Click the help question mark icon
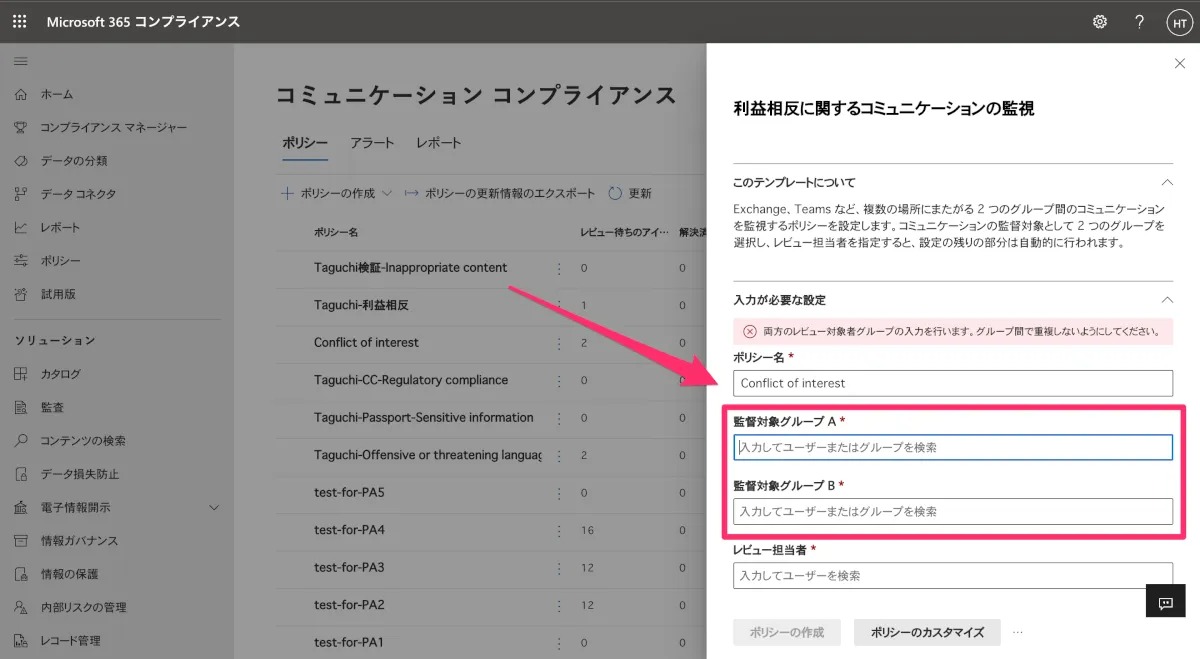The image size is (1200, 659). click(1139, 21)
